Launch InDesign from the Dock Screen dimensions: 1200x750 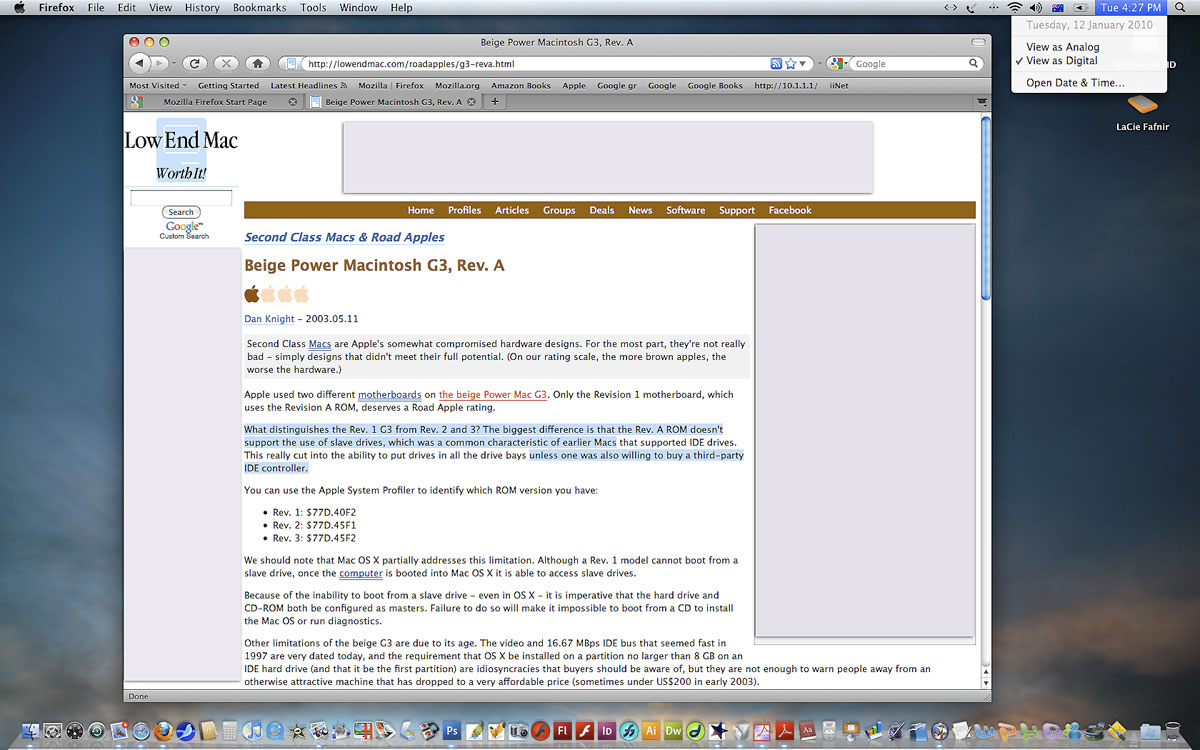[606, 731]
